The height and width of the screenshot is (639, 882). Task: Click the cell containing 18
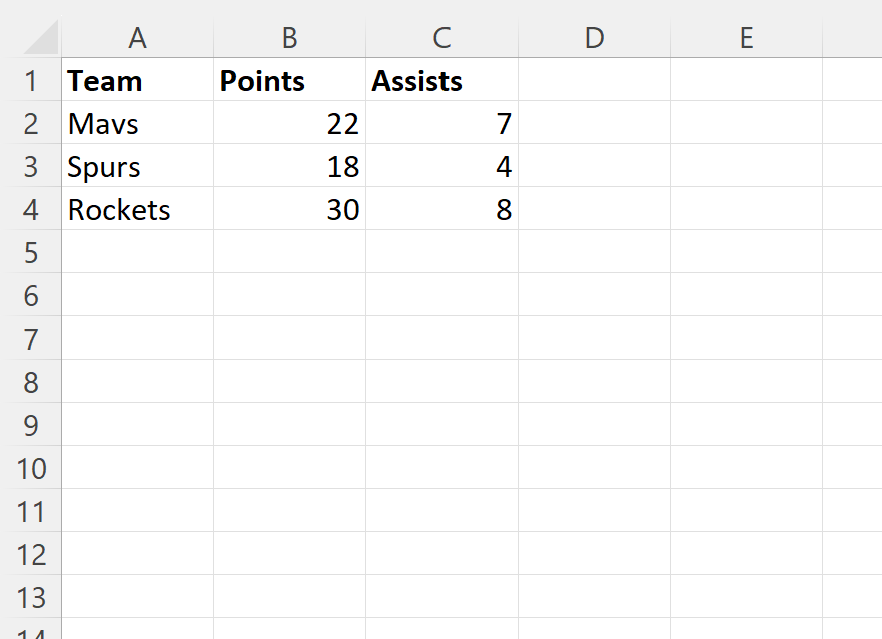coord(289,167)
